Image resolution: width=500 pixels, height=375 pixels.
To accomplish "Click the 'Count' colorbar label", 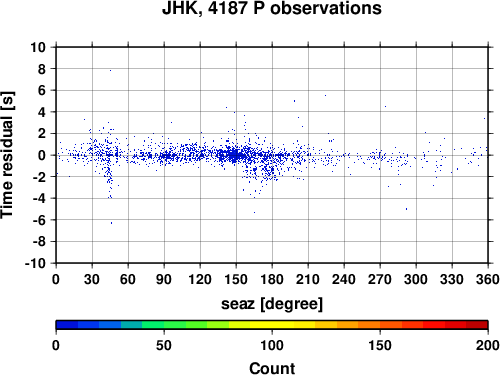I will pyautogui.click(x=272, y=368).
